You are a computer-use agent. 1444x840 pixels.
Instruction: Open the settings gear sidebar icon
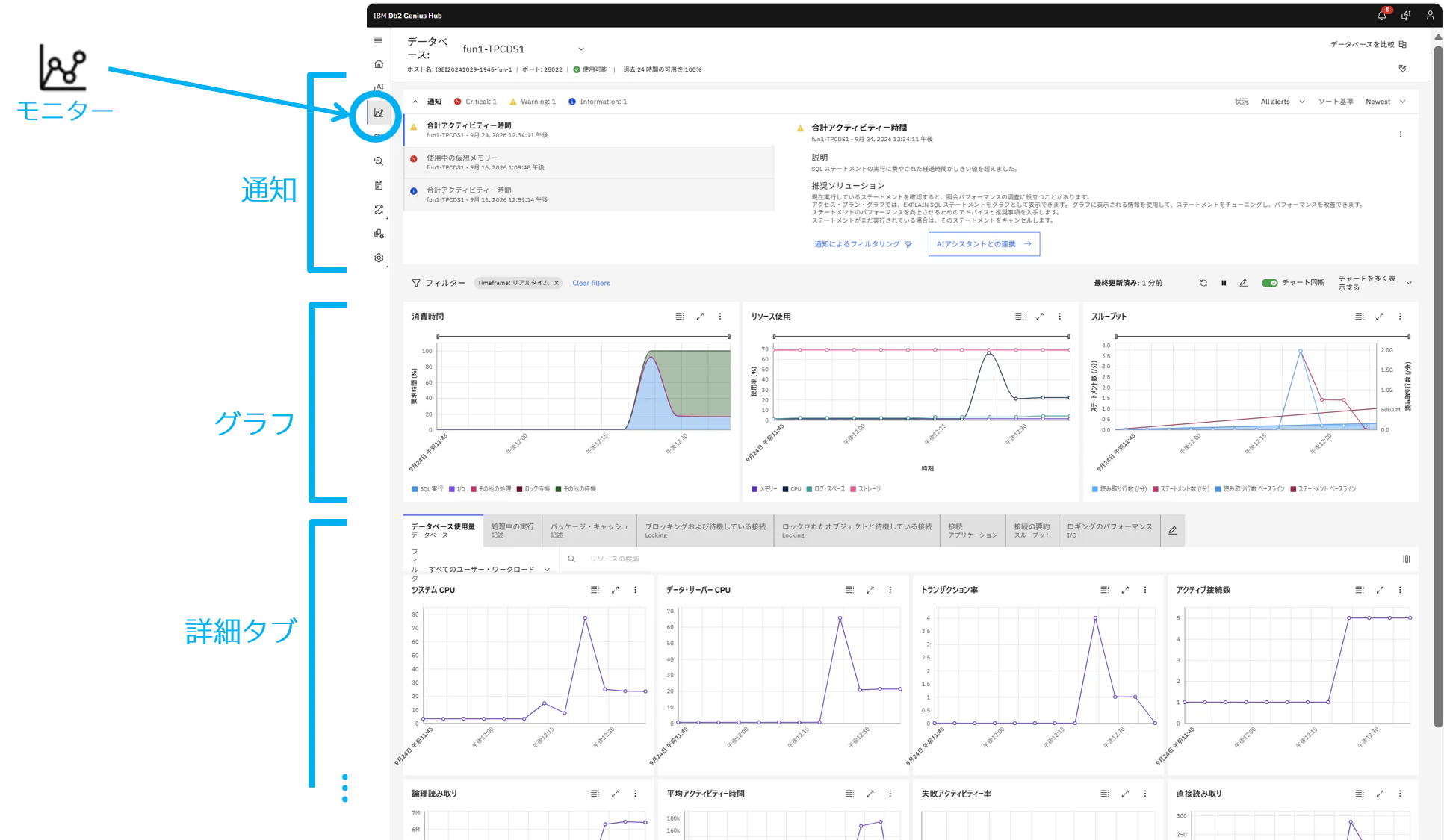click(x=379, y=258)
